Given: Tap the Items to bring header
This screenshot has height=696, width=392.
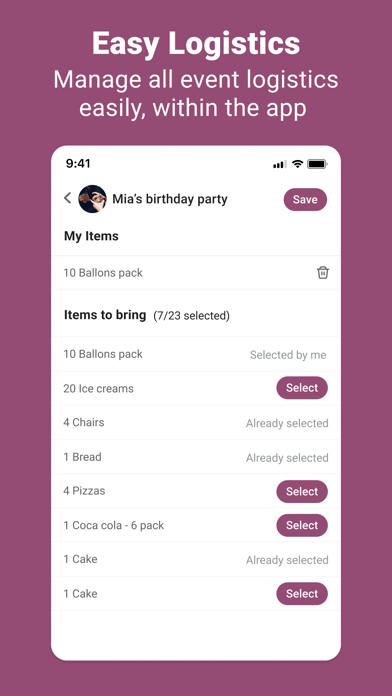Looking at the screenshot, I should 105,315.
